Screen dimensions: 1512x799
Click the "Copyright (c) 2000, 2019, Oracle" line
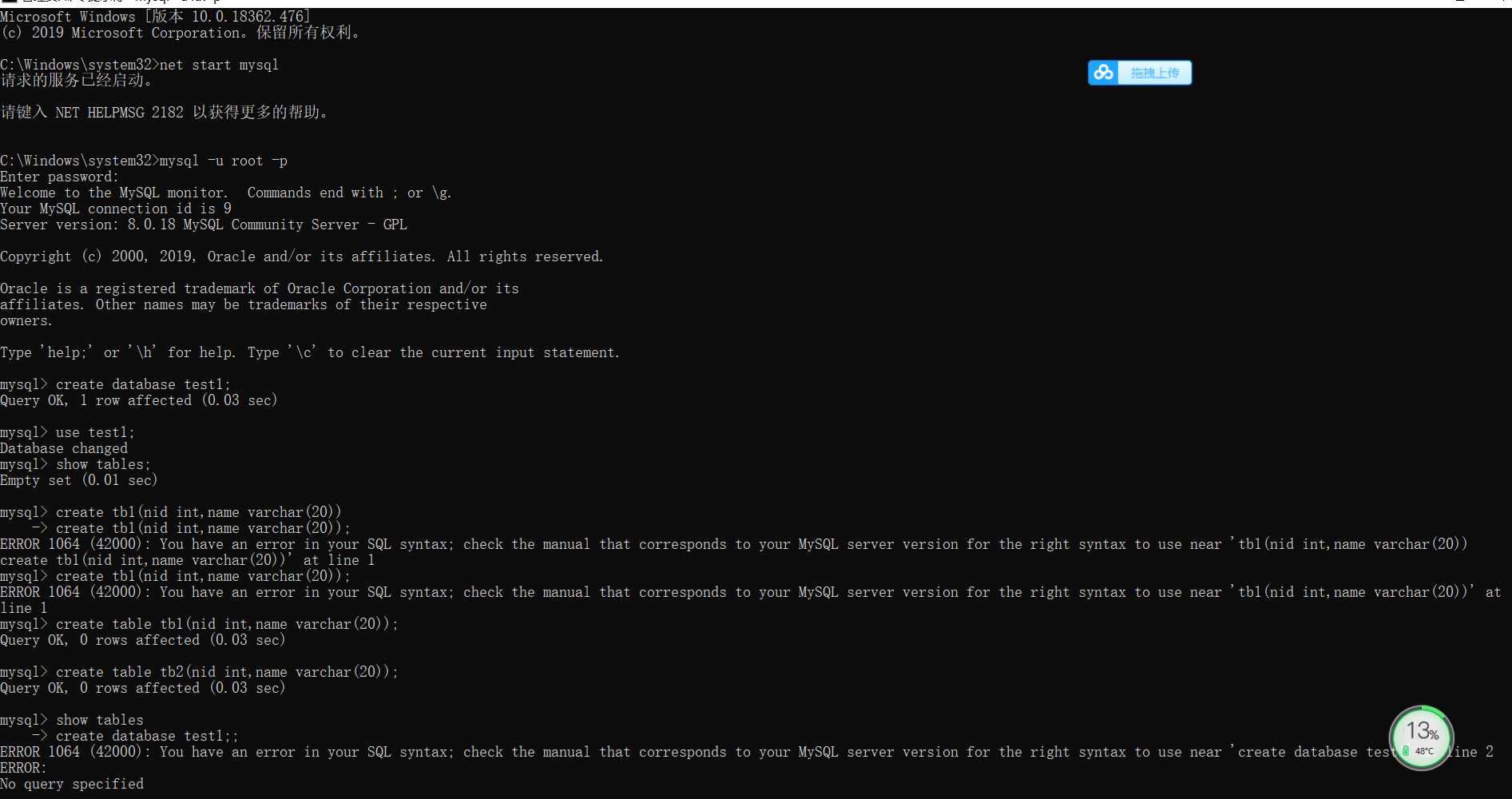pyautogui.click(x=302, y=256)
